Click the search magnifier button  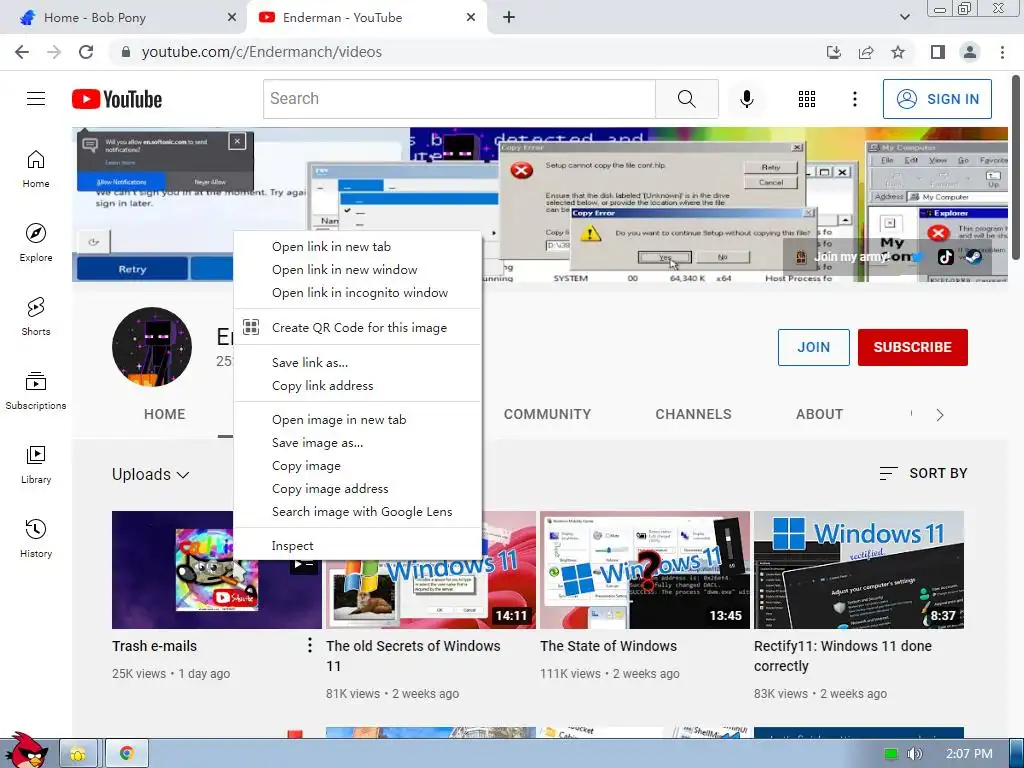[686, 99]
